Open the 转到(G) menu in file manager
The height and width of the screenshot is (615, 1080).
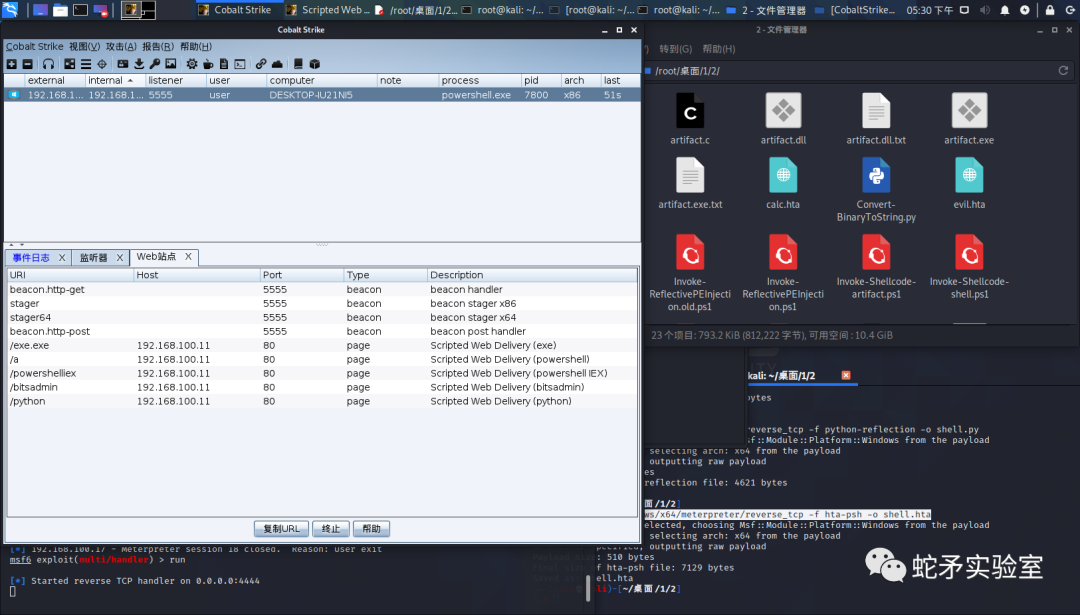(675, 49)
